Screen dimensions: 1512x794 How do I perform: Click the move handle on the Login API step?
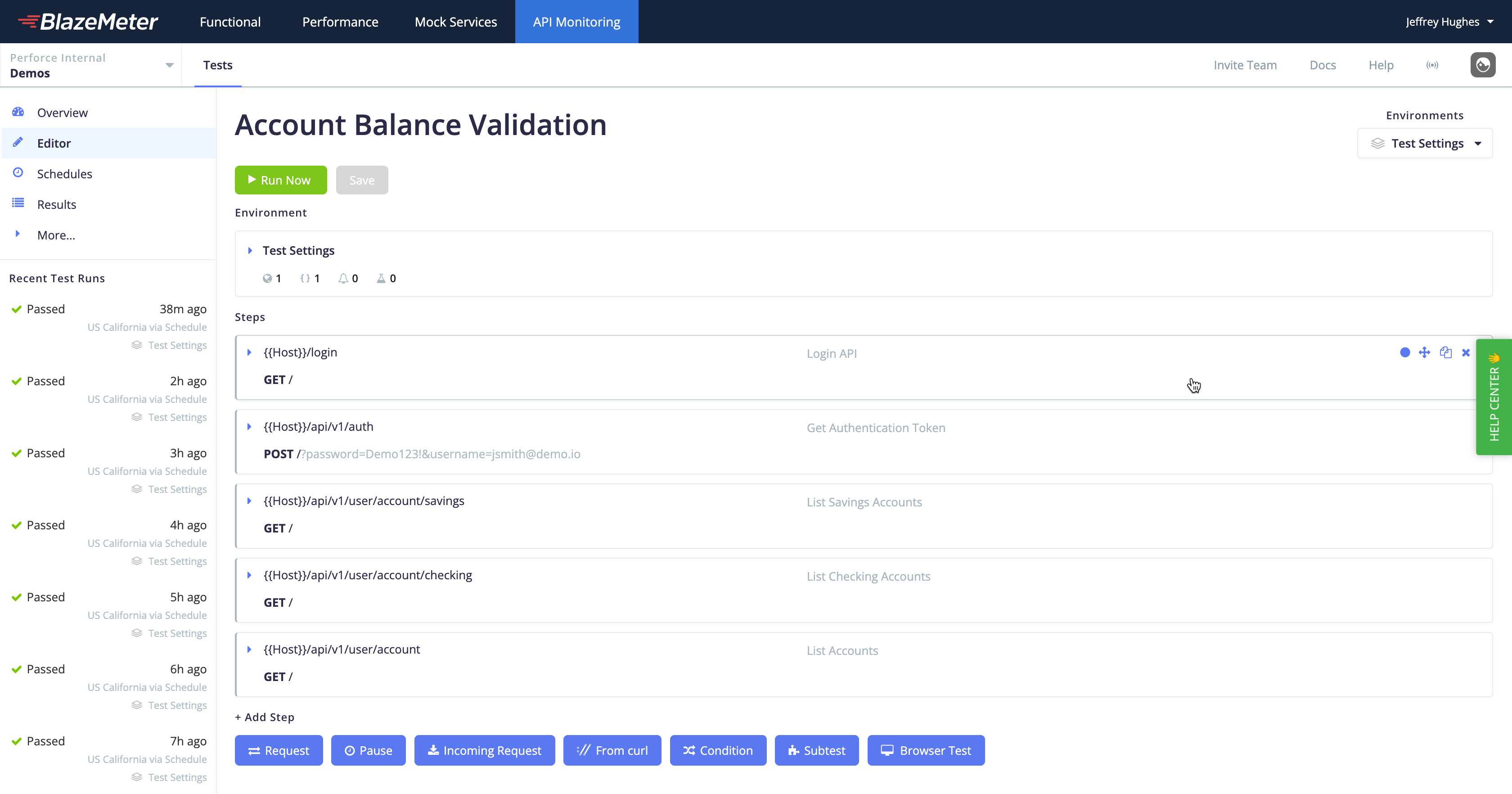1425,352
